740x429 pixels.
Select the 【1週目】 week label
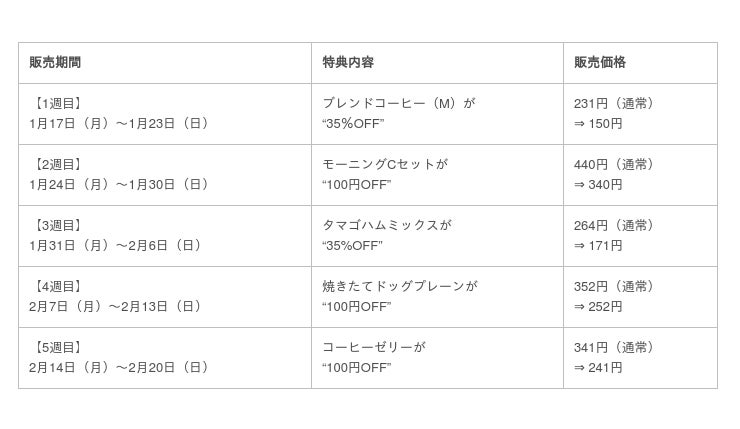click(x=58, y=103)
